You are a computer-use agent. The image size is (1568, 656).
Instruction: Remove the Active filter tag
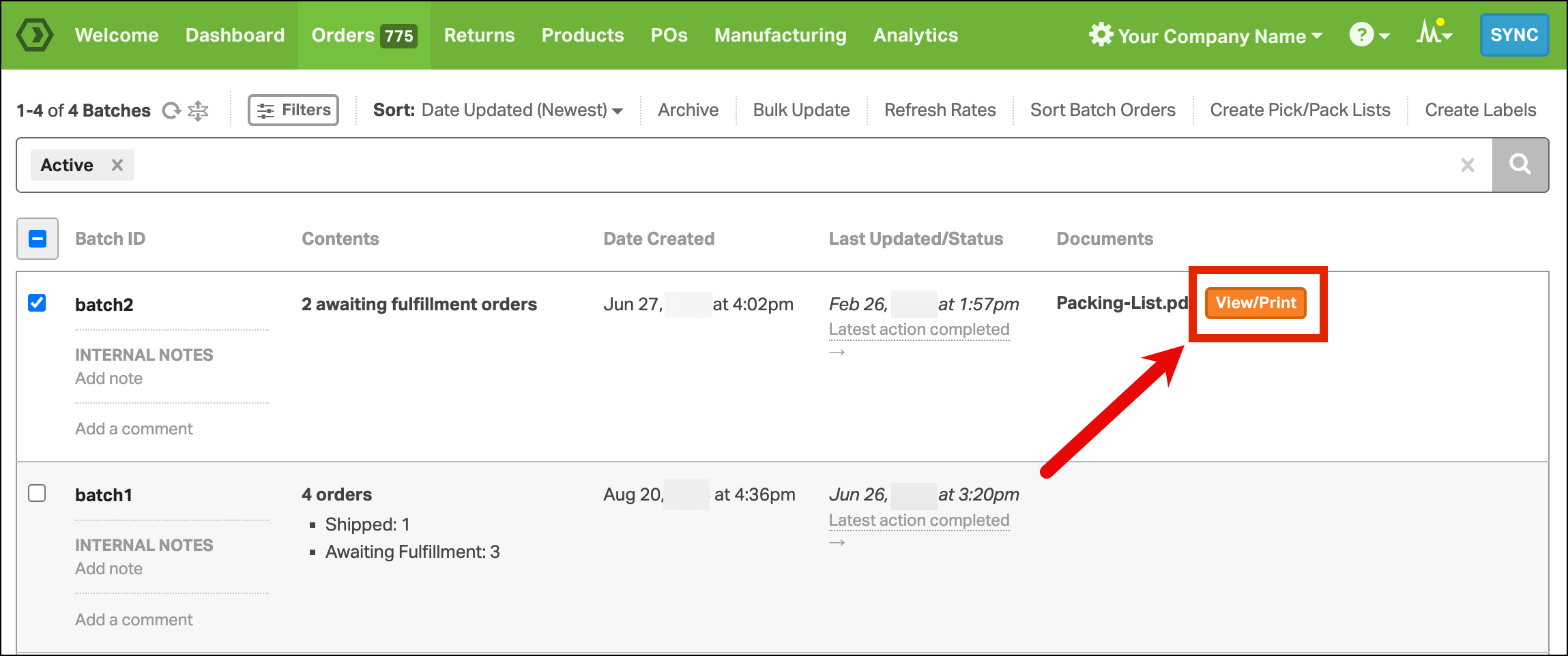117,165
